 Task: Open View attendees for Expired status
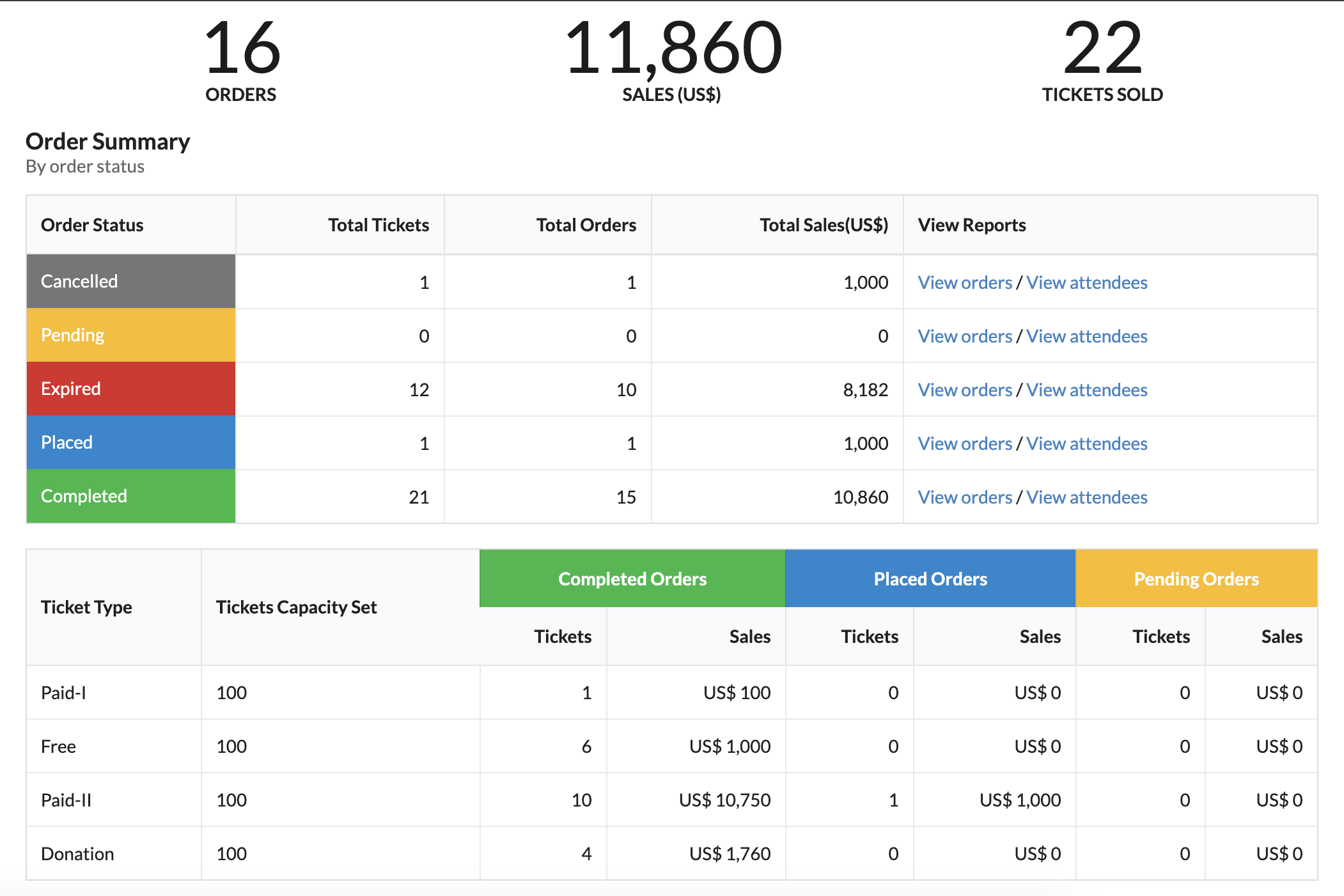click(x=1086, y=390)
